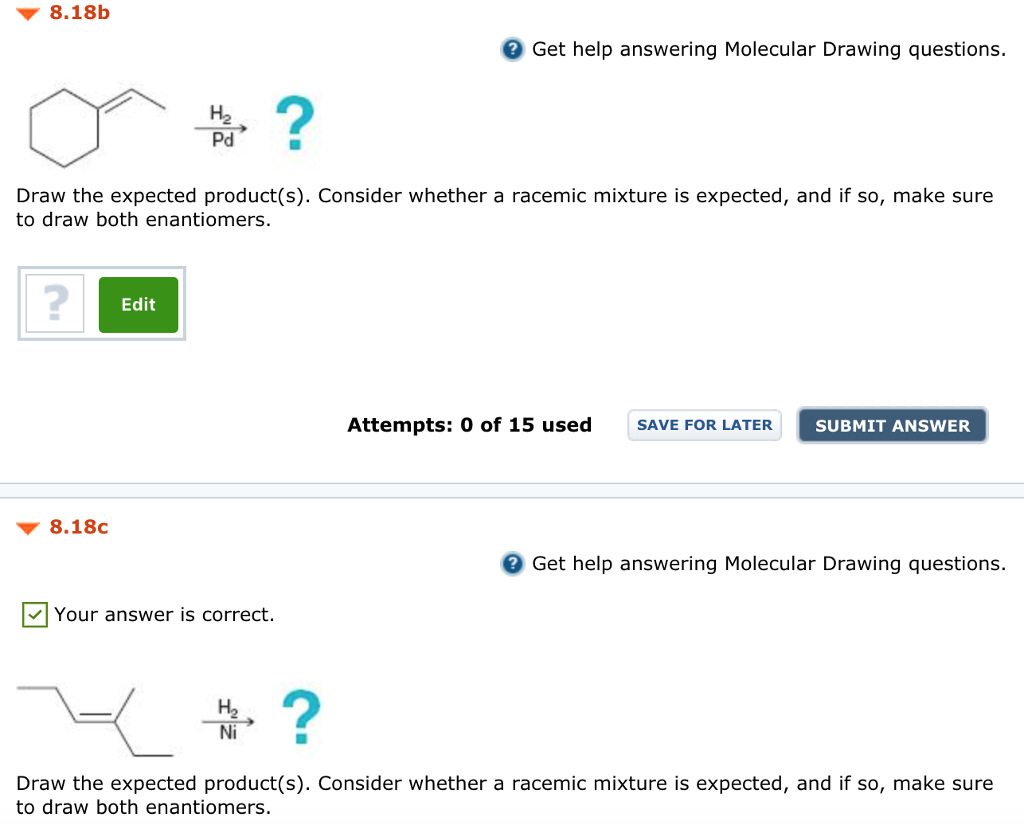Click the green checkmark correct-answer icon
The width and height of the screenshot is (1024, 825).
[x=34, y=614]
